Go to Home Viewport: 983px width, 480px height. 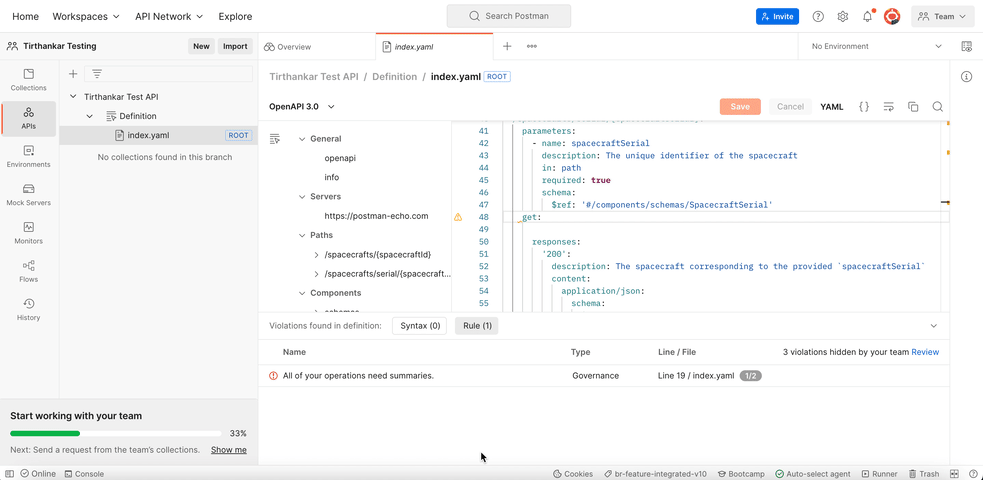25,17
